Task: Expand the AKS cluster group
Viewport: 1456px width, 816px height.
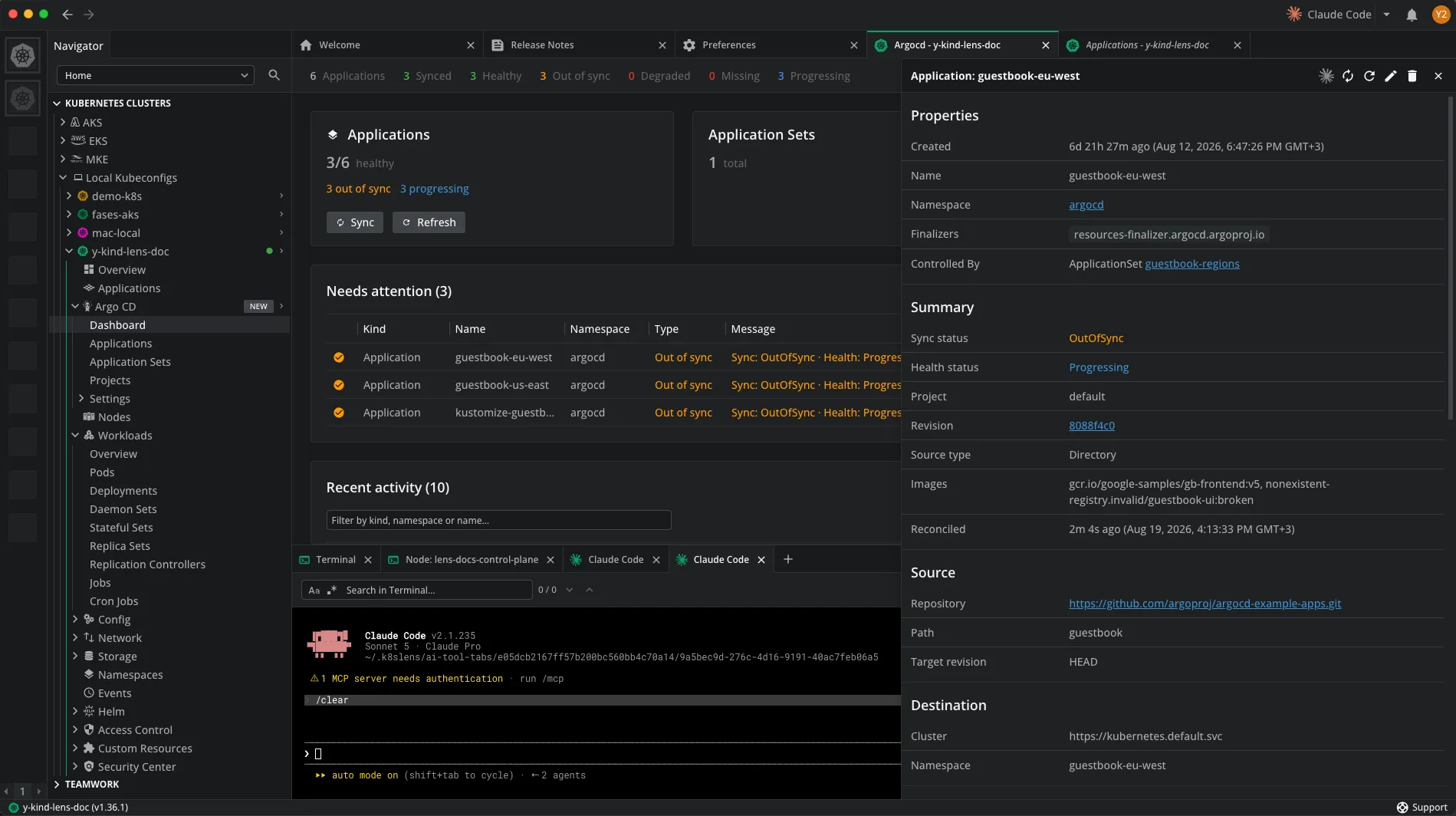Action: pos(63,122)
